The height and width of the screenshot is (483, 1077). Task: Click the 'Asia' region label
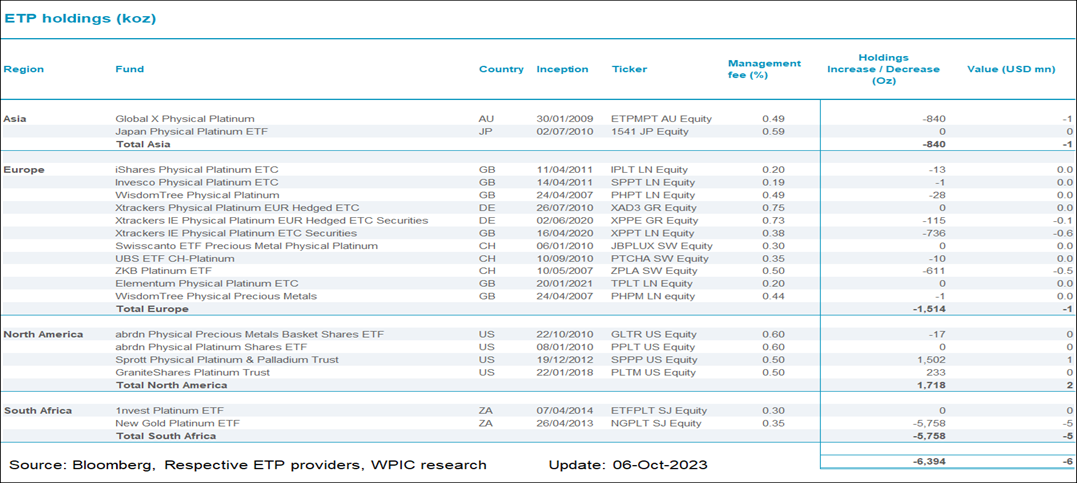(x=14, y=119)
